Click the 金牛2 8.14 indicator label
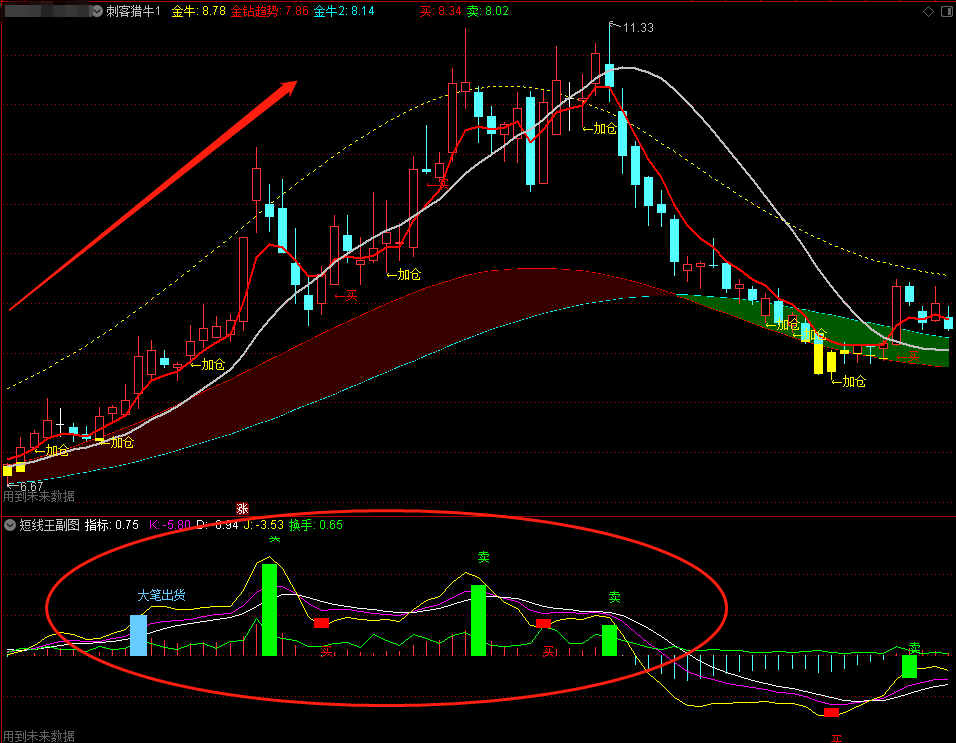The height and width of the screenshot is (743, 956). pos(344,11)
